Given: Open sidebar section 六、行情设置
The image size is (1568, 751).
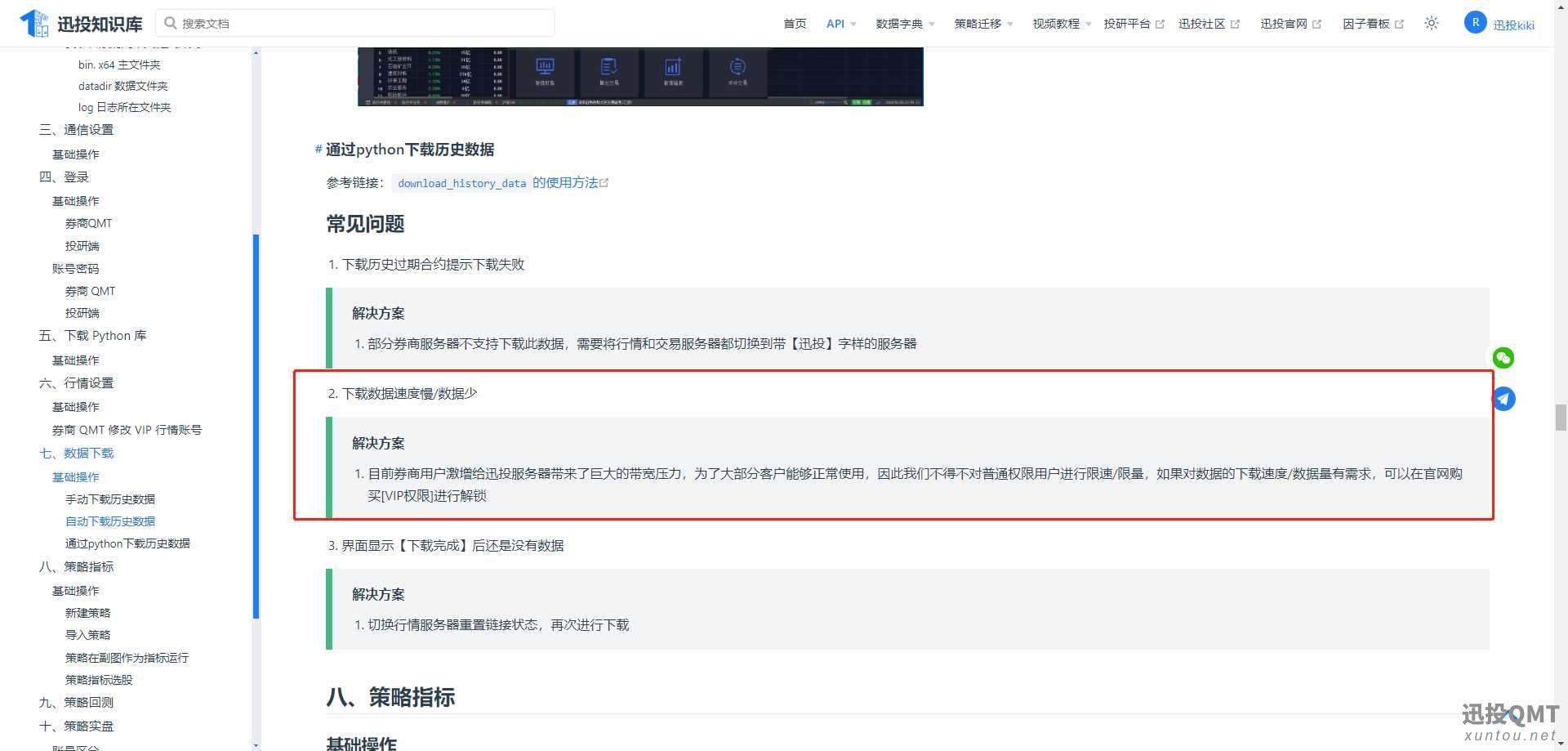Looking at the screenshot, I should (x=76, y=383).
